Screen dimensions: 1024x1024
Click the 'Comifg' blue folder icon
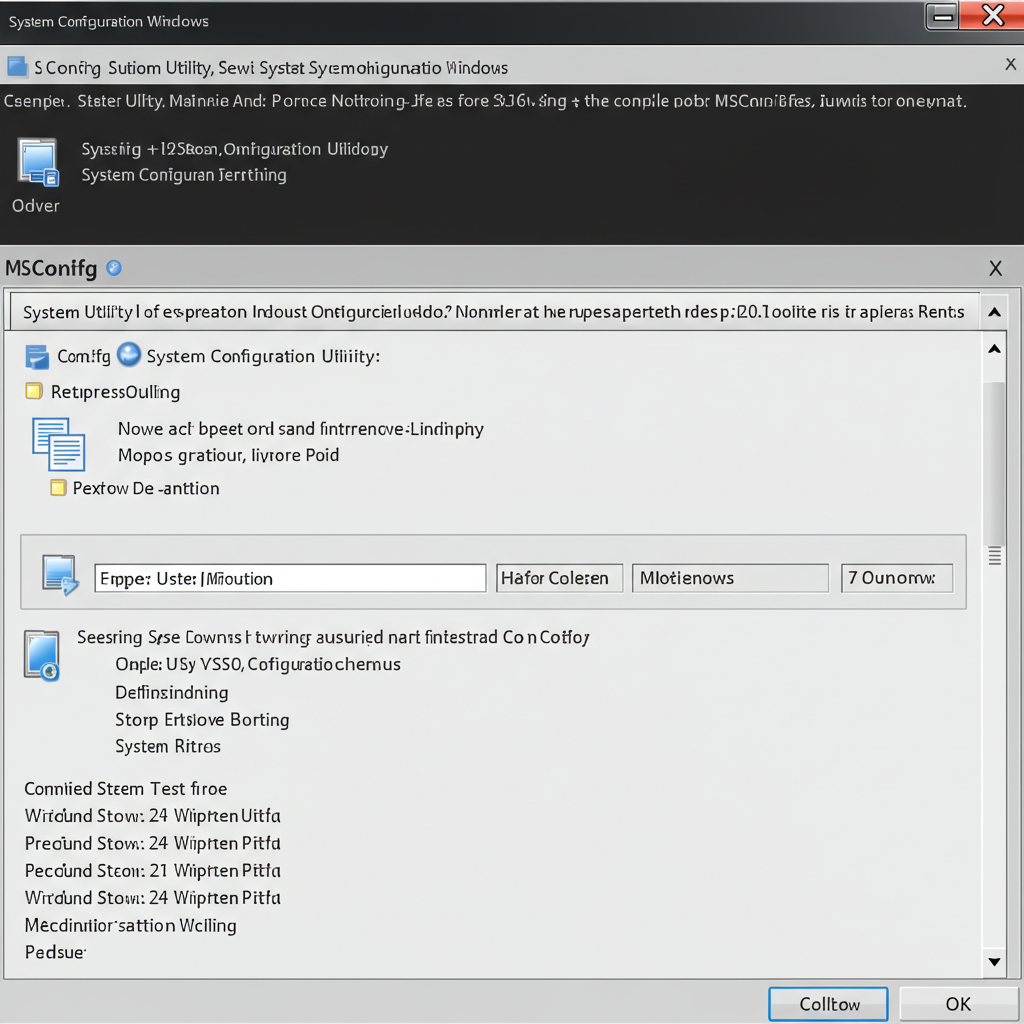tap(37, 357)
